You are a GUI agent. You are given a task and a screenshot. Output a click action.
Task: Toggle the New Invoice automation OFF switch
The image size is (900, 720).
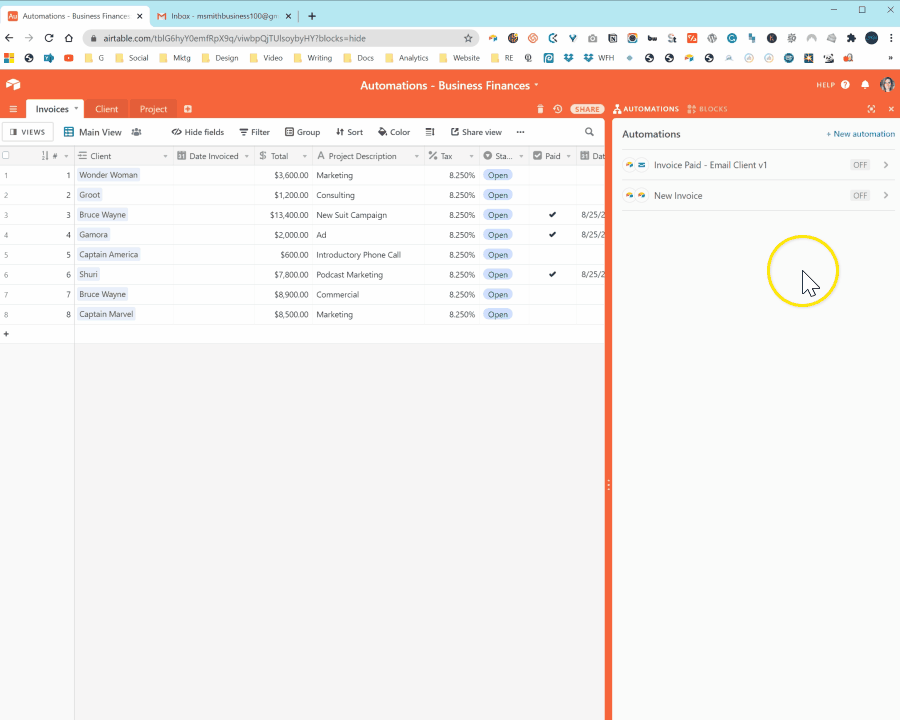860,196
